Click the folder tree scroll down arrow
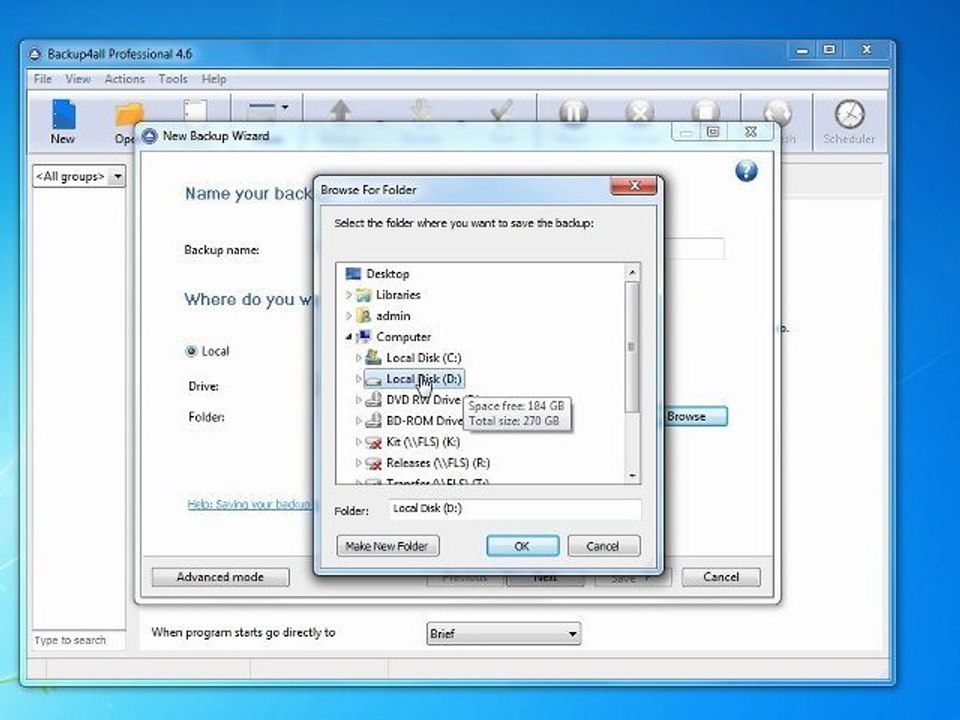 click(x=632, y=475)
